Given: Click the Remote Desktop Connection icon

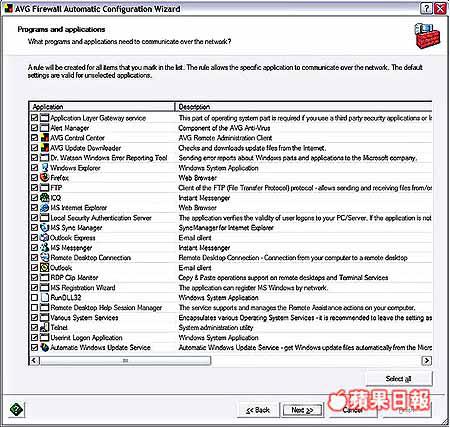Looking at the screenshot, I should pyautogui.click(x=44, y=258).
